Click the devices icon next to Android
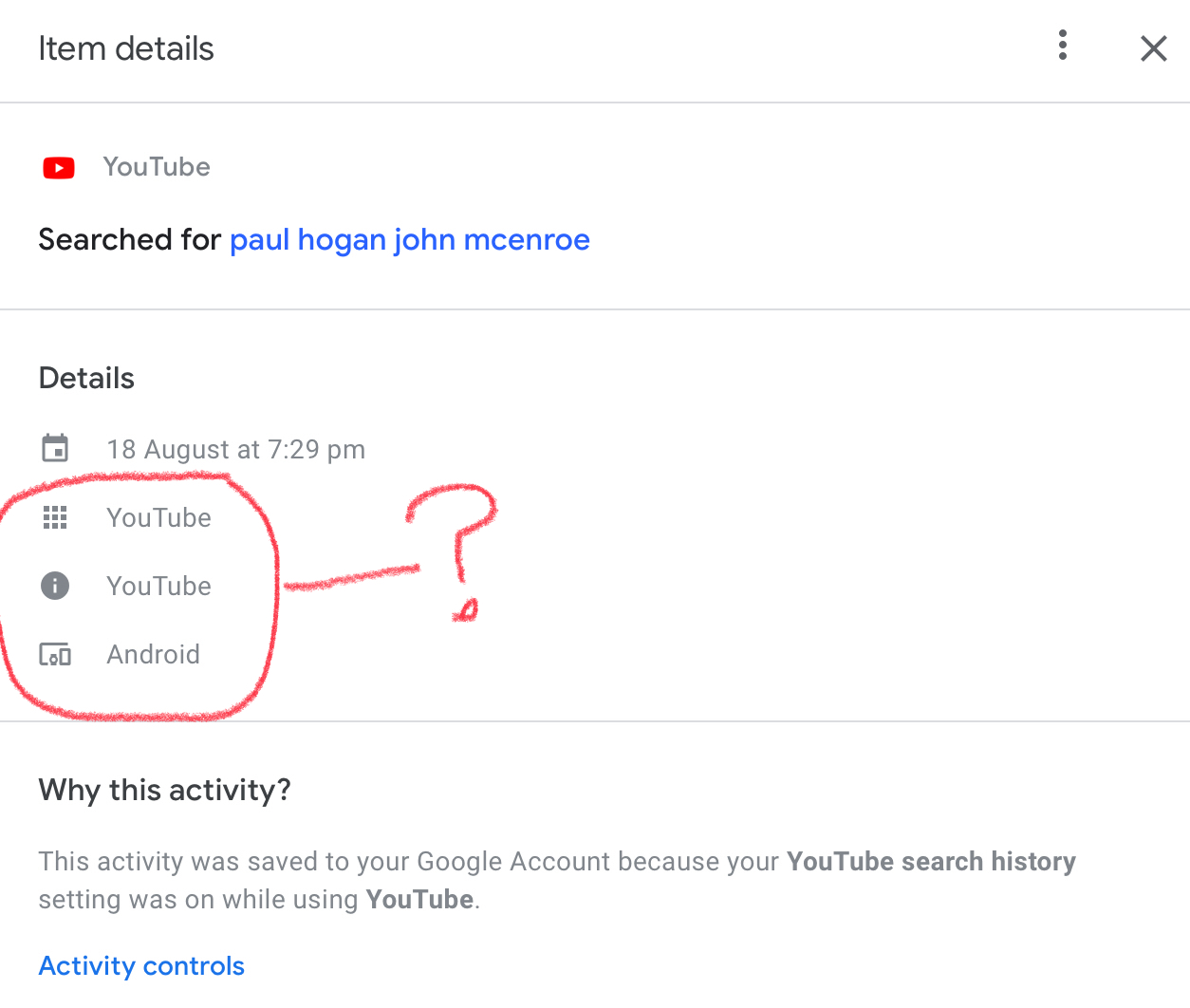 tap(55, 655)
